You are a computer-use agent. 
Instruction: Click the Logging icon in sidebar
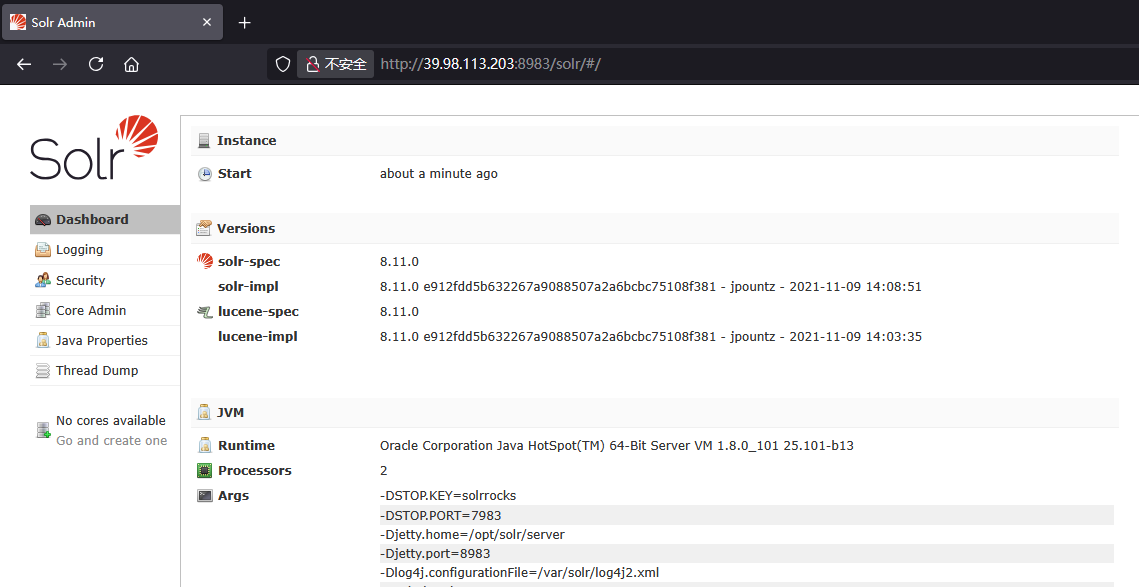click(43, 250)
